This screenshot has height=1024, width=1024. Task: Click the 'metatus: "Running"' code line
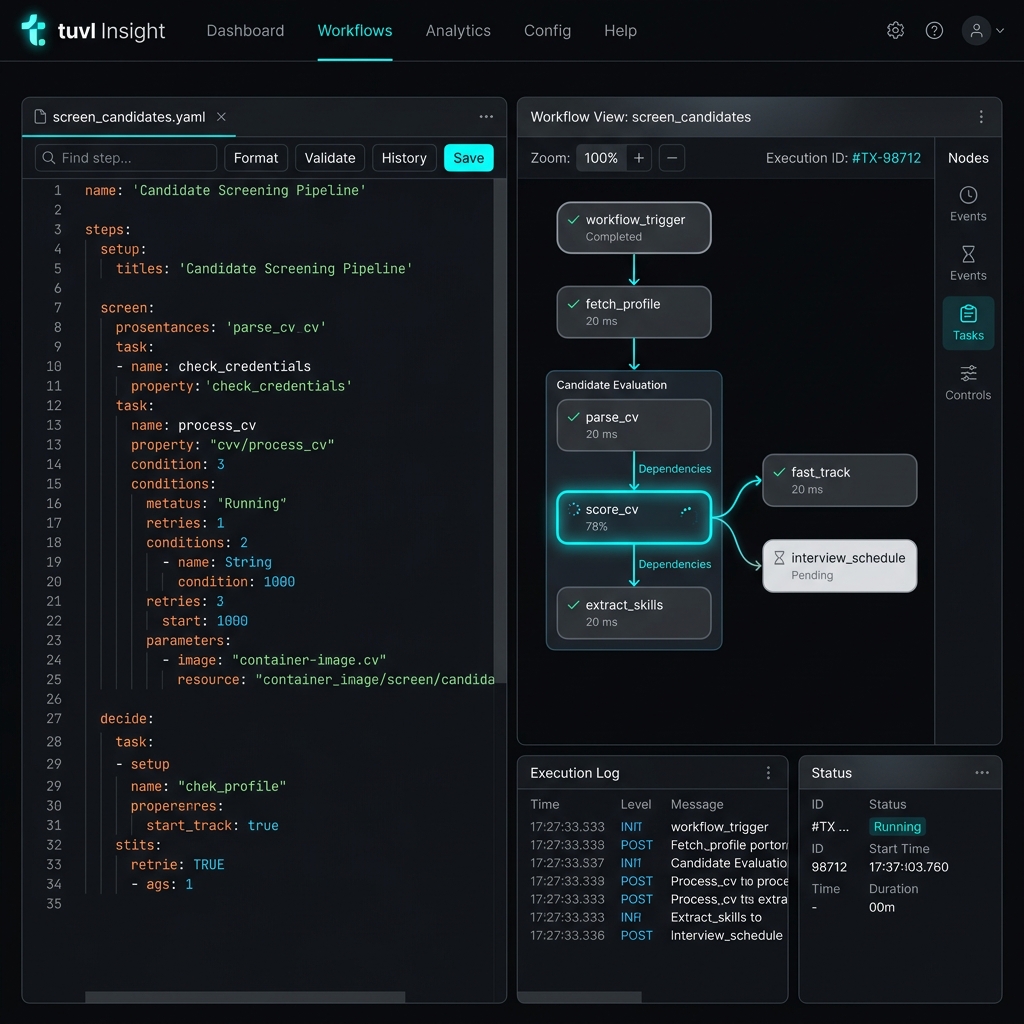[216, 504]
